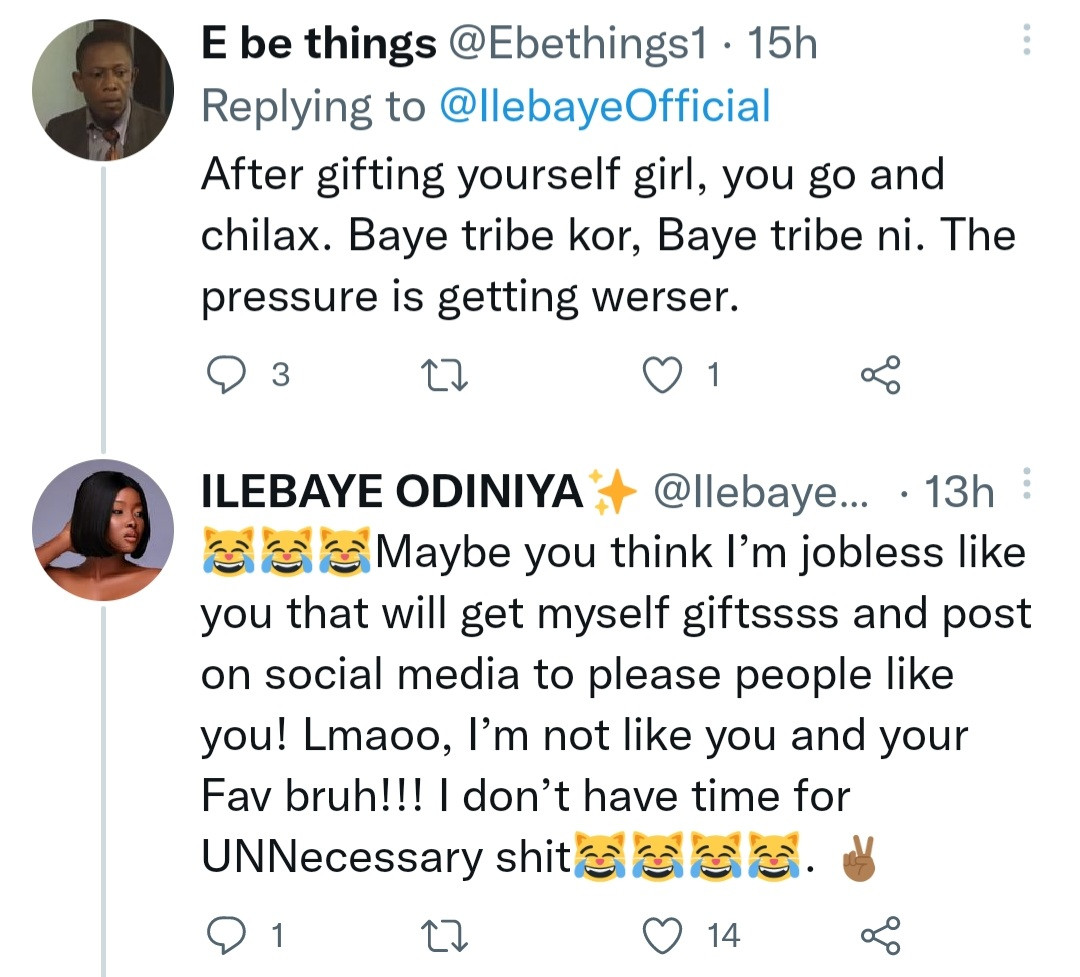The image size is (1080, 977).
Task: Open ILEBAYE ODINIYA's profile picture
Action: tap(103, 530)
